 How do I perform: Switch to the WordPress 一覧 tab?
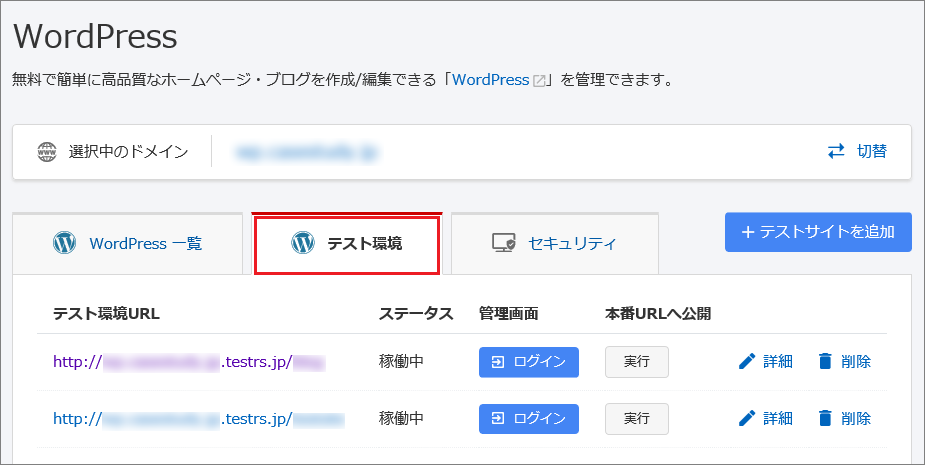click(127, 243)
